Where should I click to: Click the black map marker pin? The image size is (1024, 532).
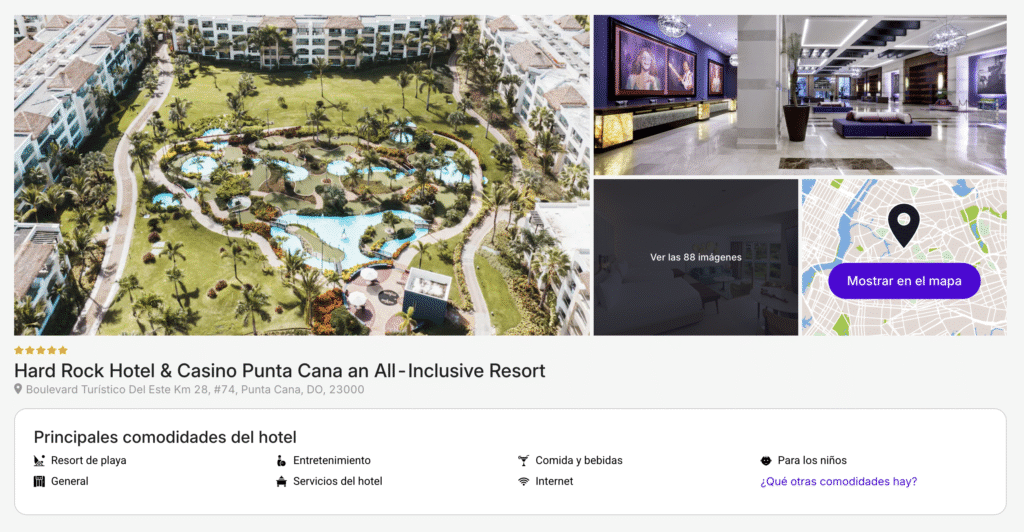(903, 225)
